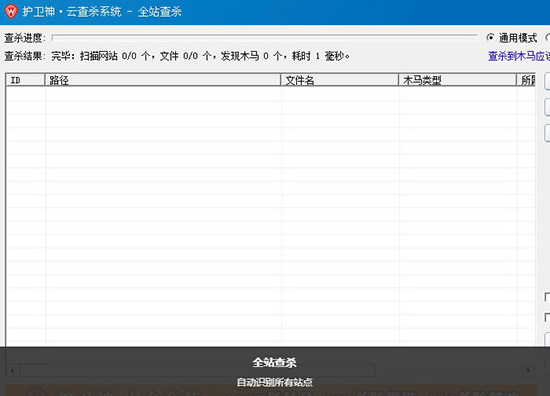Click the cut-off 所属 column header

(526, 80)
